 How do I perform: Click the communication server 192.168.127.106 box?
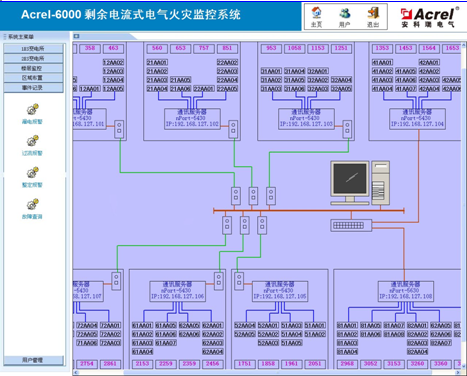177,292
